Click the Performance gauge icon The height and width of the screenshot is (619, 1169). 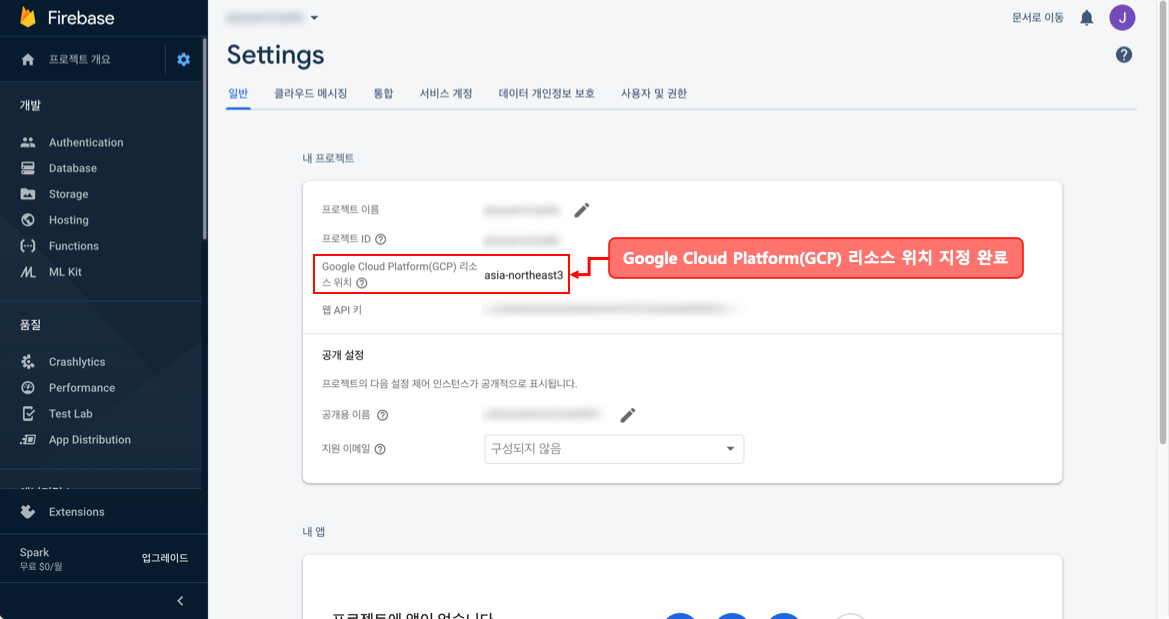(x=28, y=388)
